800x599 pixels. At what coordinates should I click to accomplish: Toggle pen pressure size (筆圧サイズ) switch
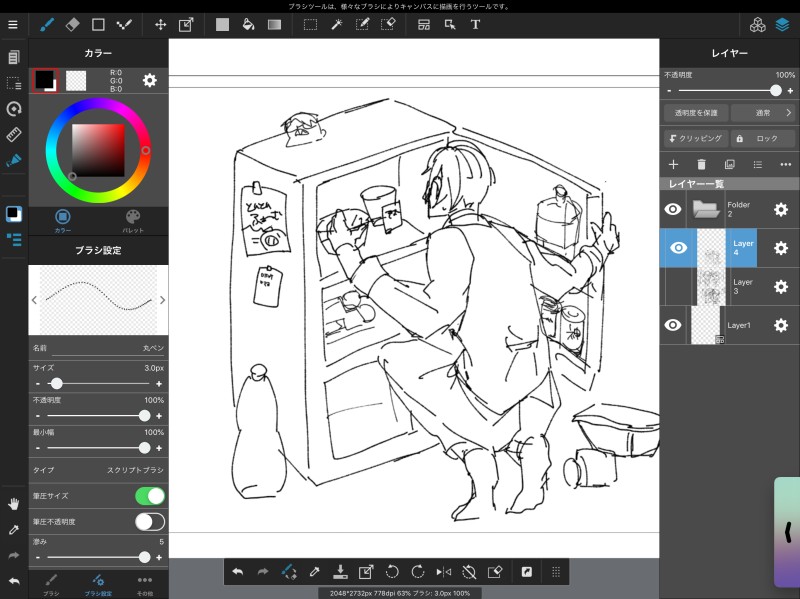[150, 496]
